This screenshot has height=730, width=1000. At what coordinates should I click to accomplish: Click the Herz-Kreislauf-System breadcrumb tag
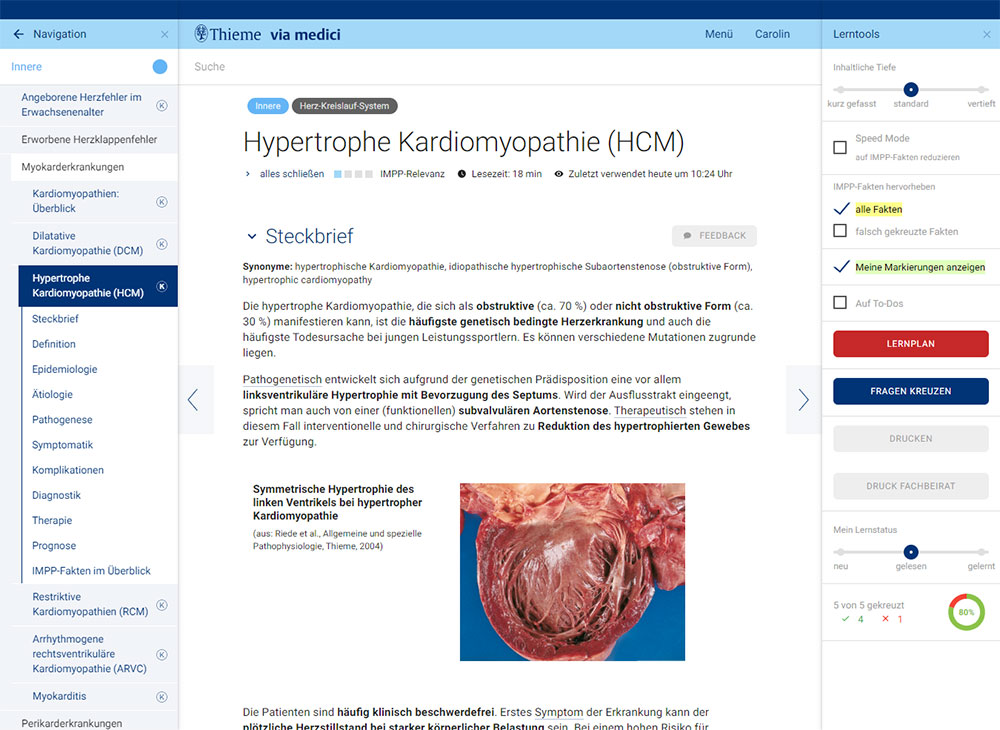click(344, 106)
